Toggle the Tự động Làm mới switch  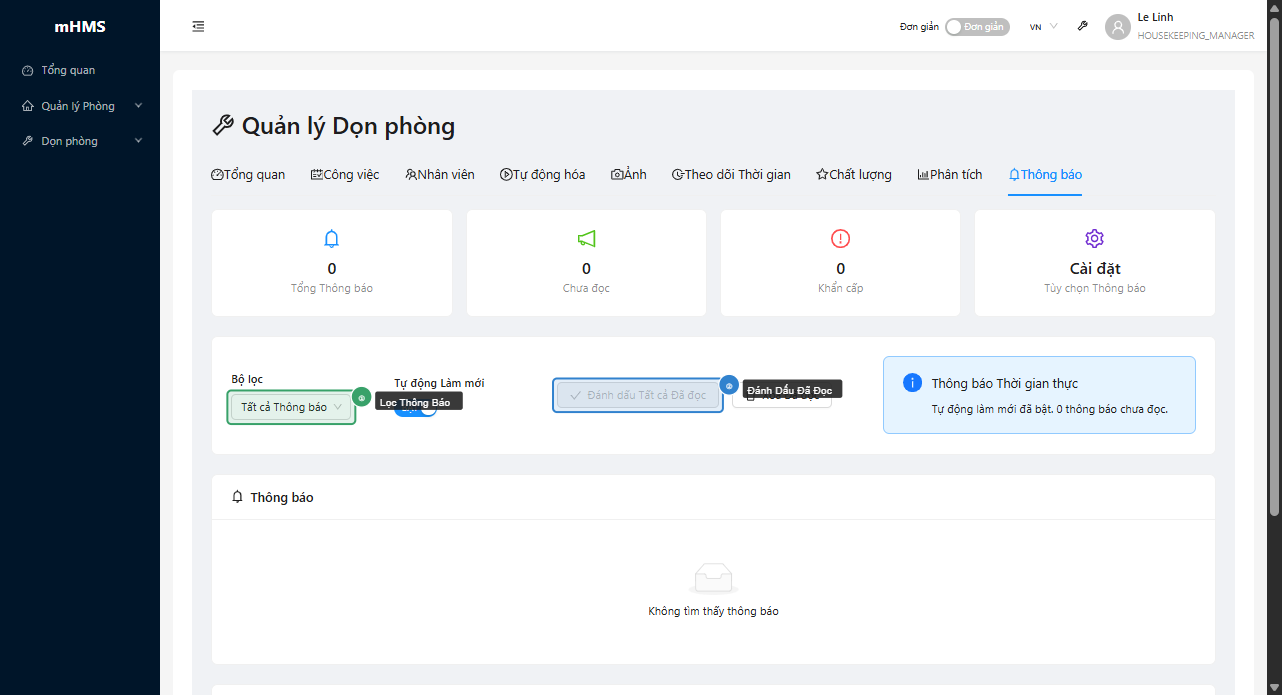427,410
